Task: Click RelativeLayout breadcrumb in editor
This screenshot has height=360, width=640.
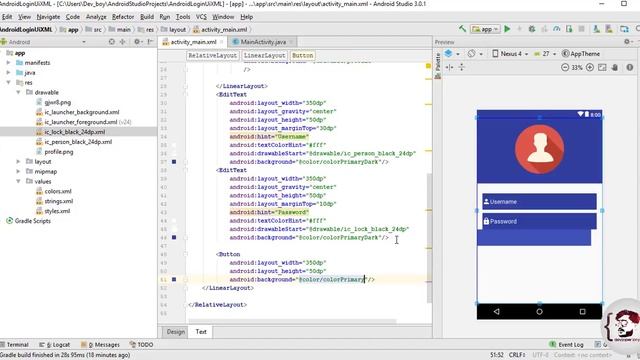Action: [x=213, y=56]
